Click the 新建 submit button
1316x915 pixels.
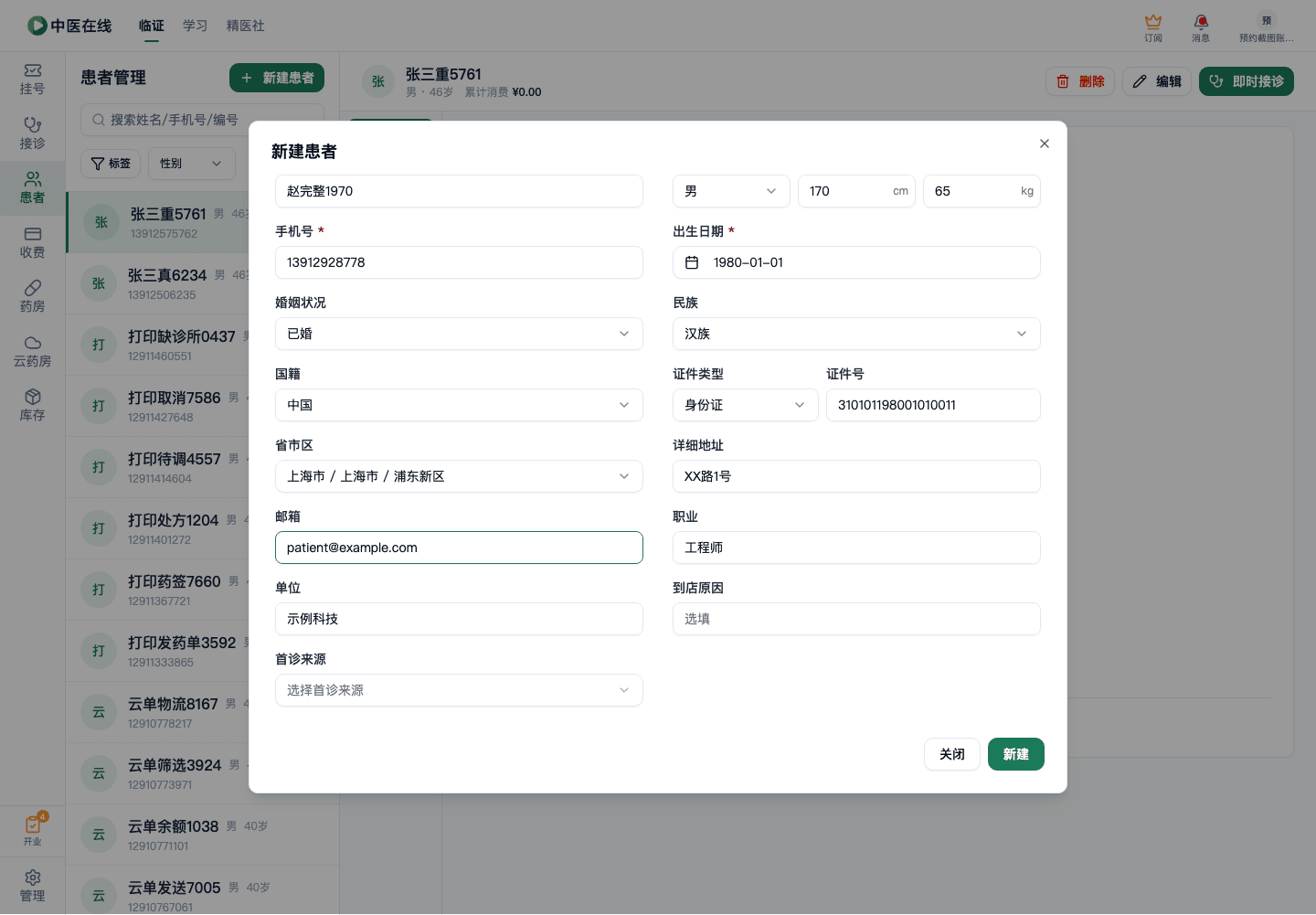click(1016, 754)
